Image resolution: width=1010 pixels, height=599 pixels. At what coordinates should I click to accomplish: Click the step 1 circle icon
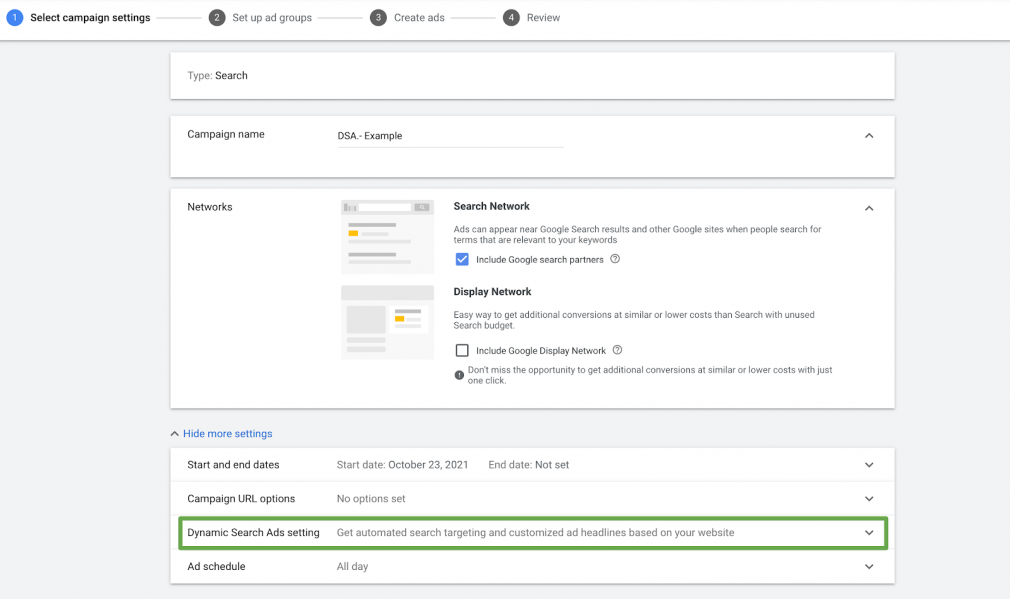click(15, 17)
